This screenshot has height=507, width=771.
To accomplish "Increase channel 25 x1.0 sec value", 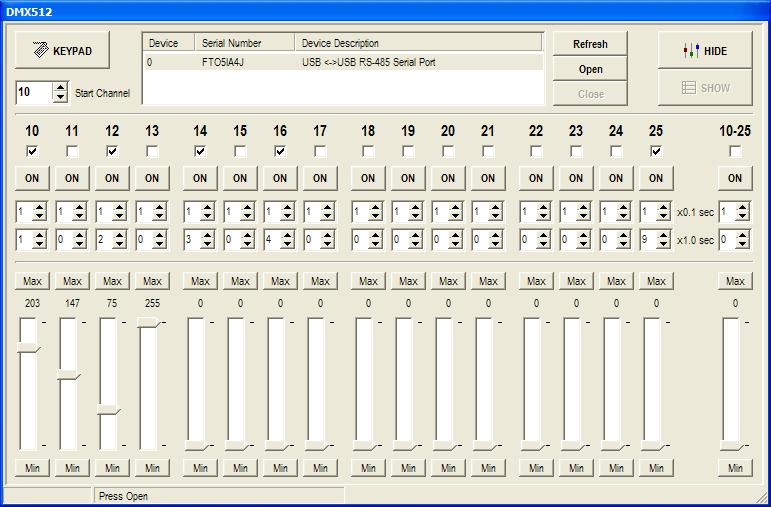I will point(663,236).
